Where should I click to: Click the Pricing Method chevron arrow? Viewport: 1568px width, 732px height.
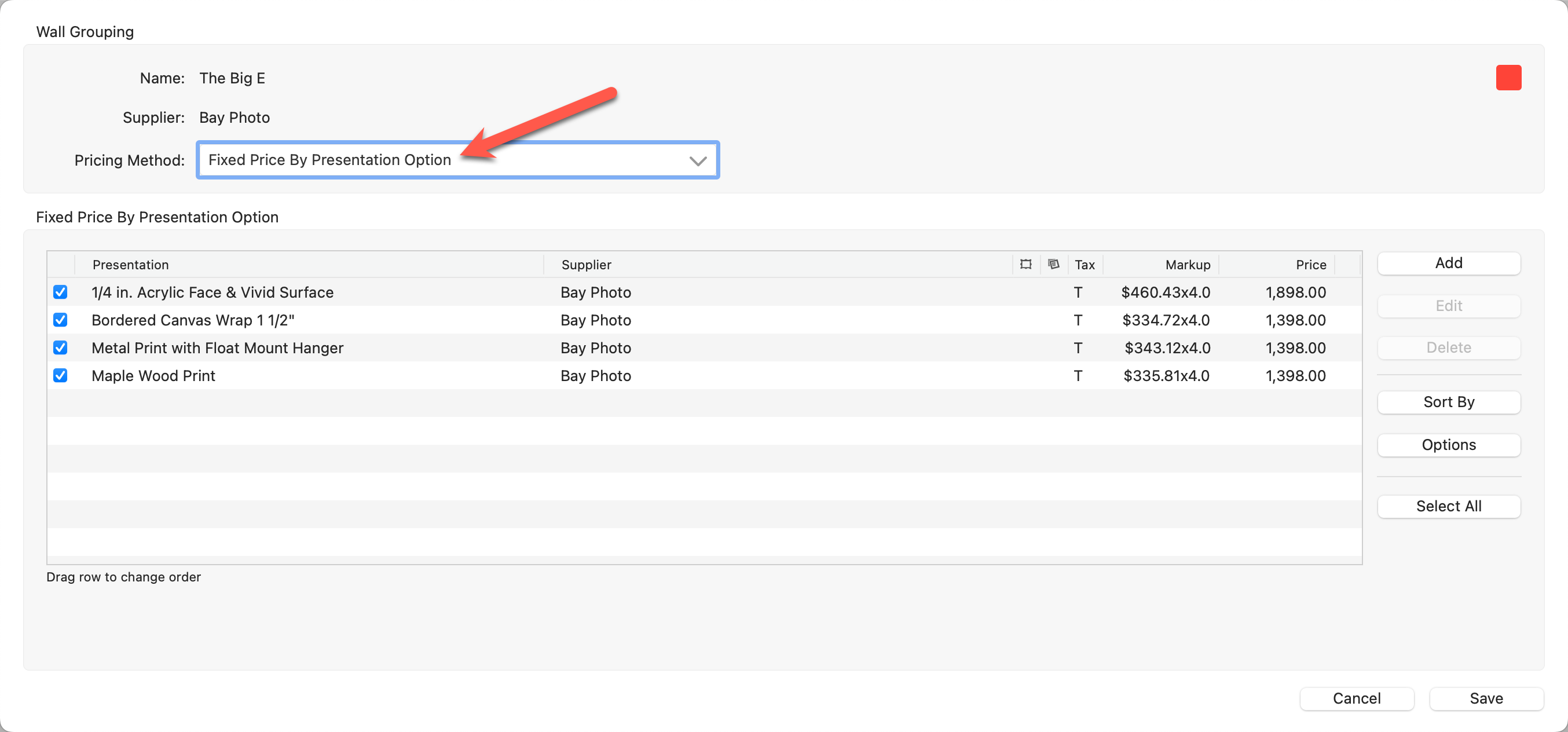pos(698,161)
